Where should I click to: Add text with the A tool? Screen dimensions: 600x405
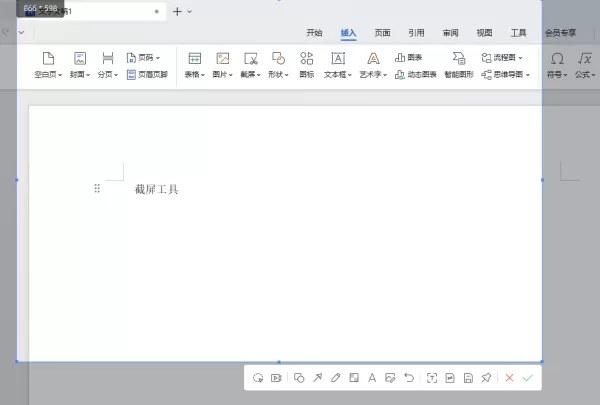pyautogui.click(x=372, y=378)
